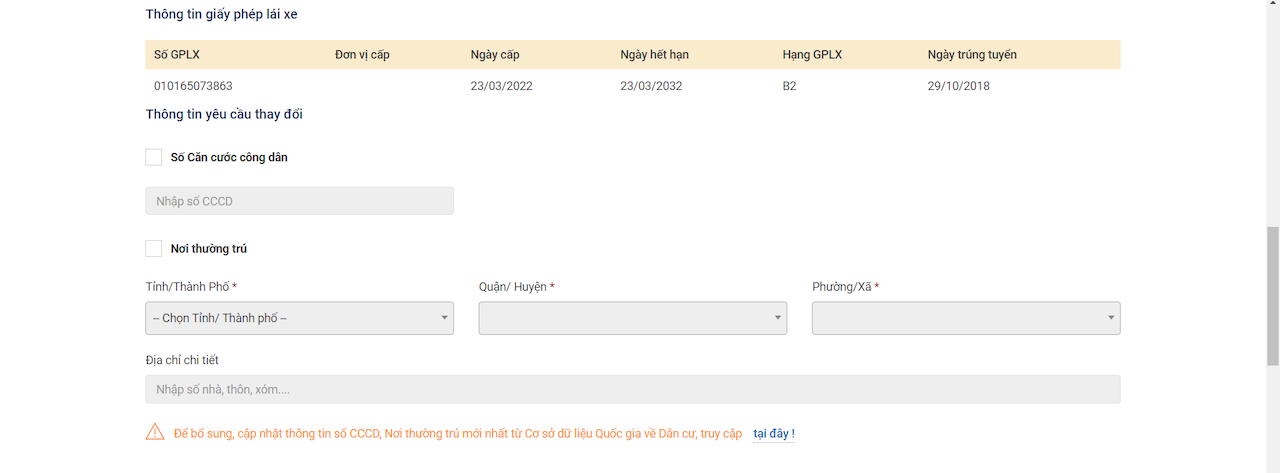Click the Số GPLX column header
Screen dimensions: 1280x473
pos(176,55)
